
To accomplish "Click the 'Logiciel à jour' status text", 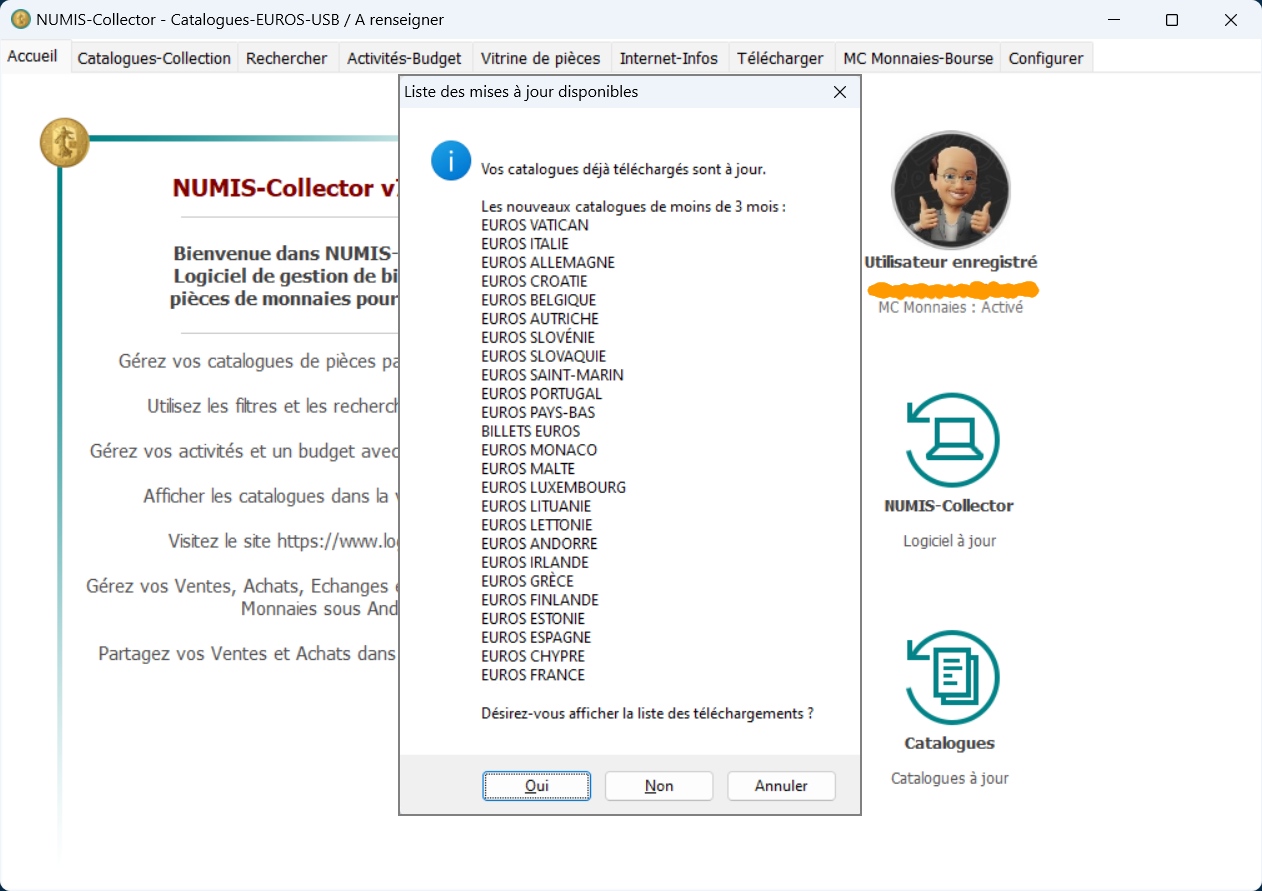I will [x=950, y=541].
